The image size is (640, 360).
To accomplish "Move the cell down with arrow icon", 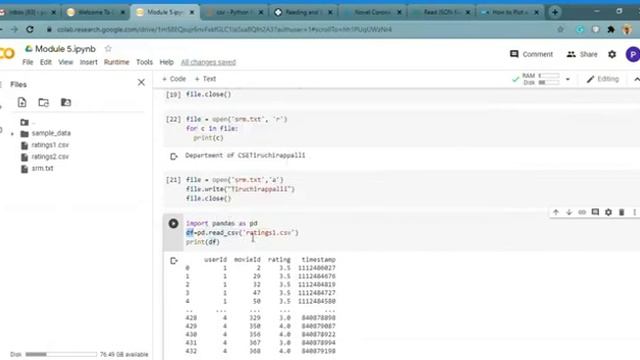I will tap(569, 212).
